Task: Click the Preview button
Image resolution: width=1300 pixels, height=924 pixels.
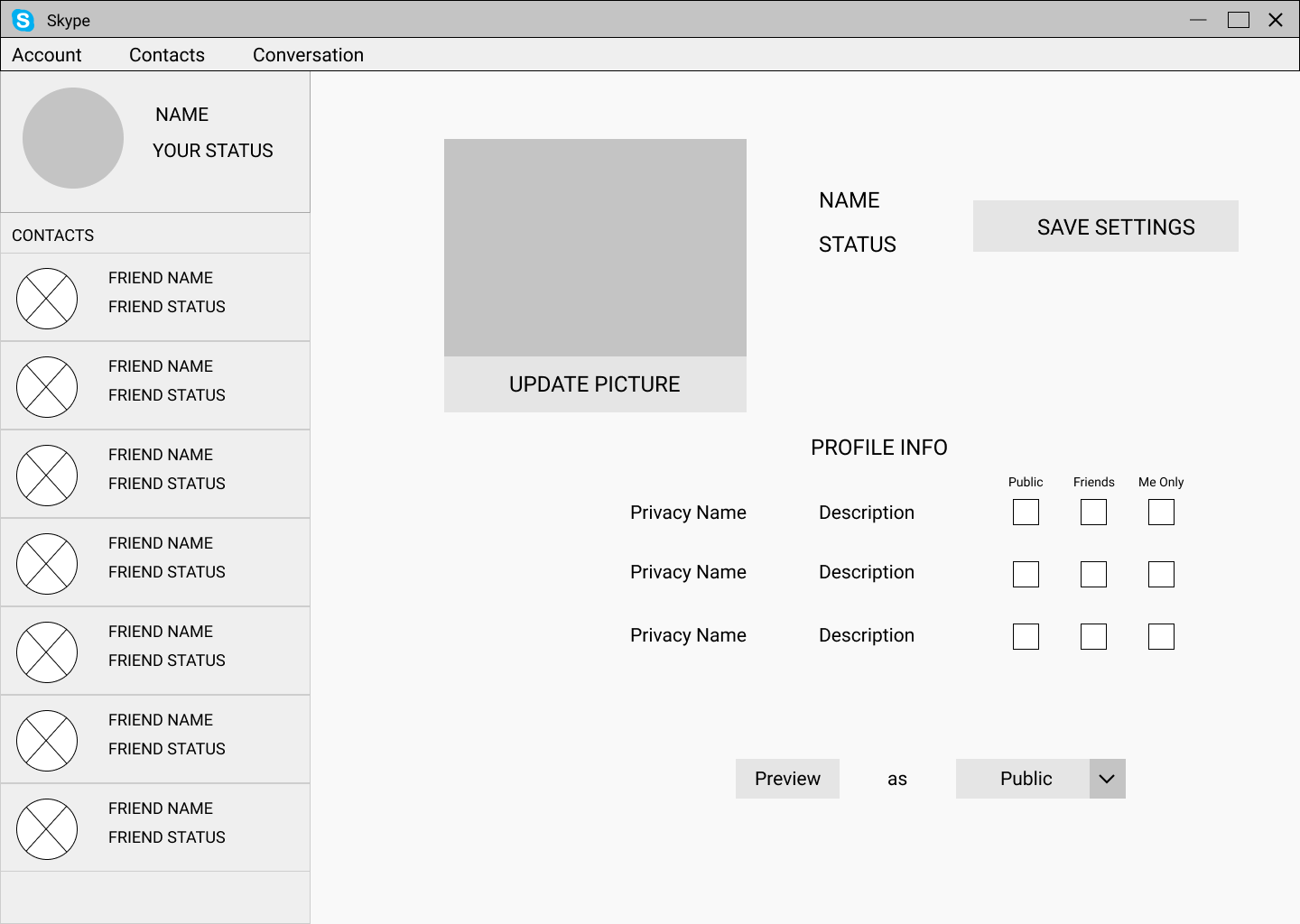Action: coord(787,778)
